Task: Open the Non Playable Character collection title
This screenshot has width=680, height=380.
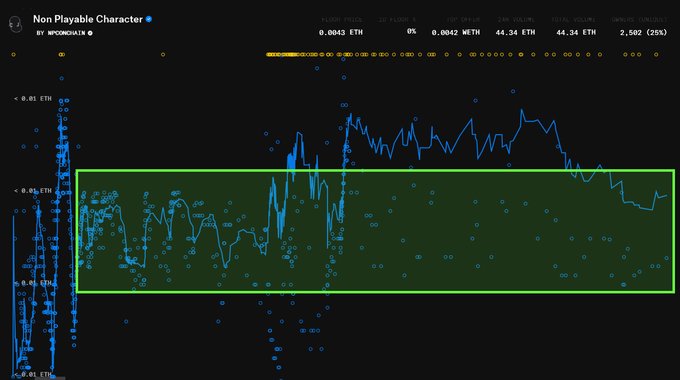Action: click(x=88, y=19)
